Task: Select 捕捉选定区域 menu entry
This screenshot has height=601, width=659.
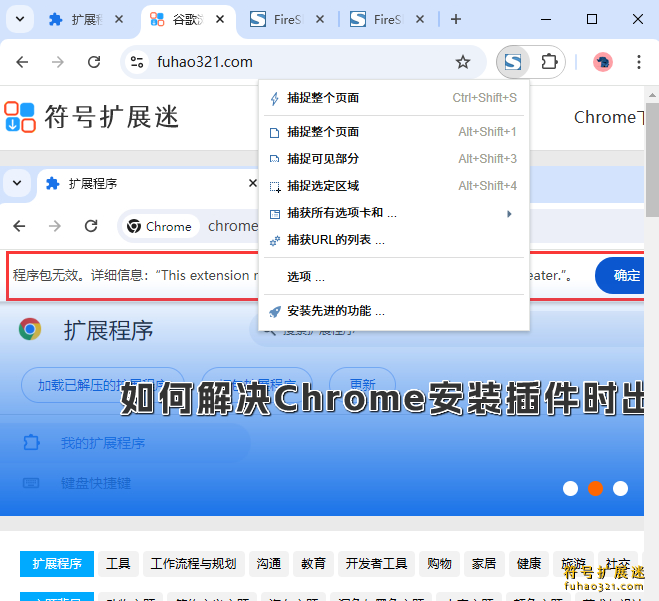Action: (394, 186)
